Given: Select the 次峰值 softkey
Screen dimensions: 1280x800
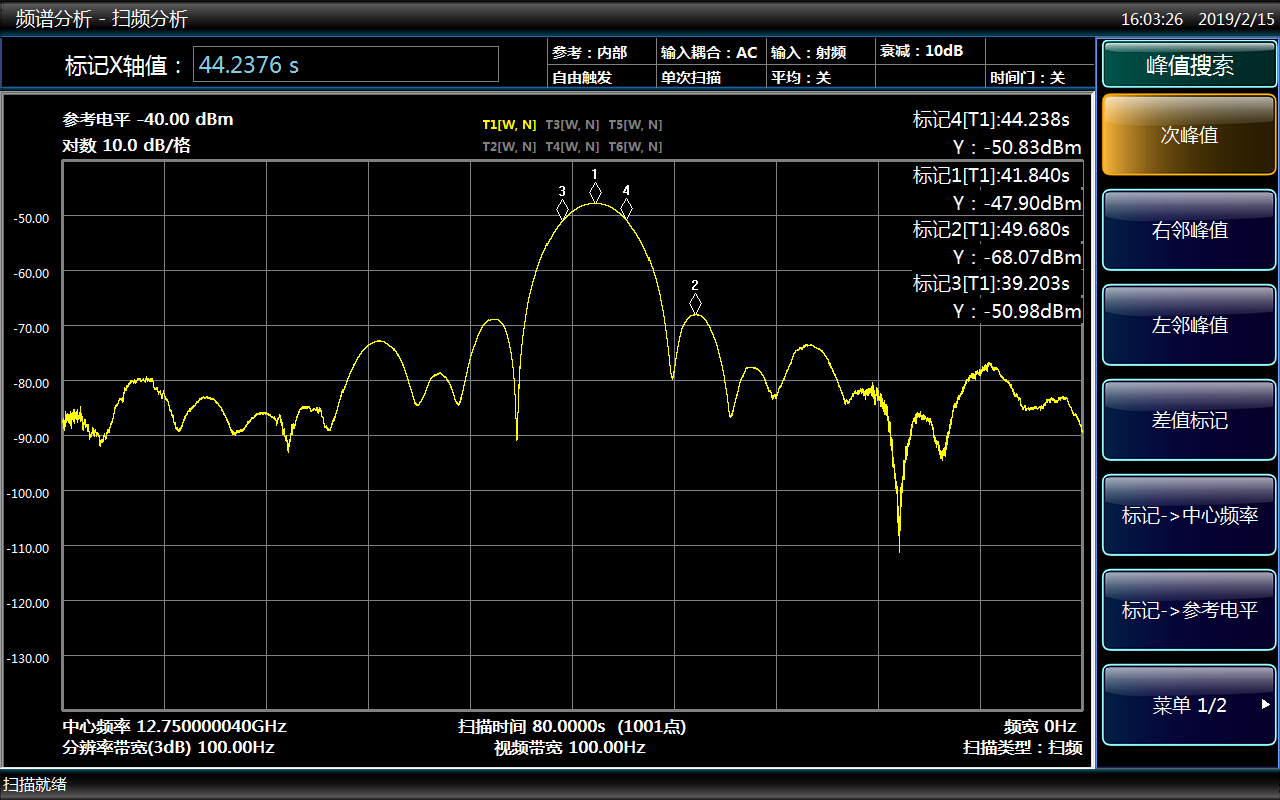Looking at the screenshot, I should [x=1189, y=135].
